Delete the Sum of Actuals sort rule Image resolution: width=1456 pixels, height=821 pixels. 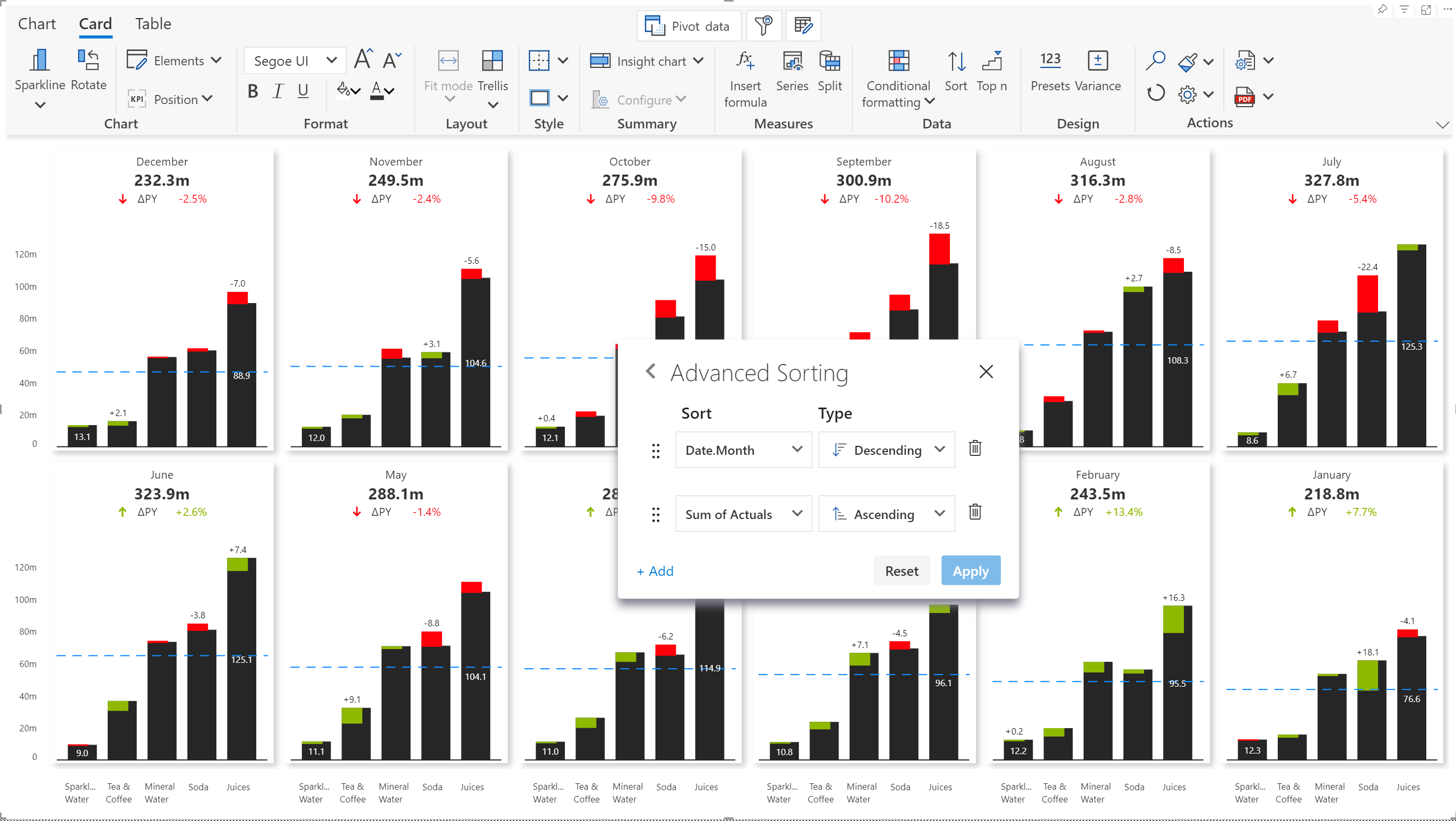(x=975, y=512)
